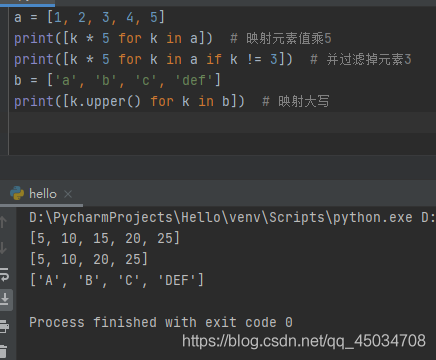
Task: Toggle soft-wrap for console output
Action: pos(4,275)
